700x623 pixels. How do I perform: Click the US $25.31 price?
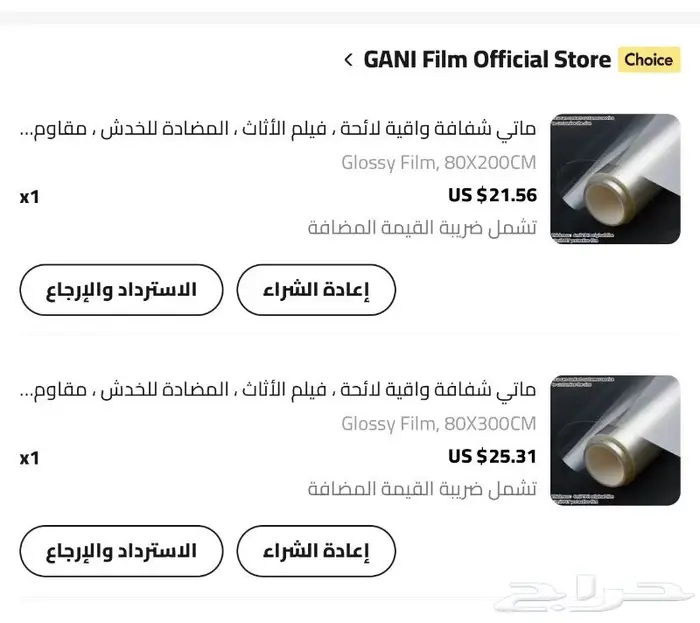click(x=492, y=457)
